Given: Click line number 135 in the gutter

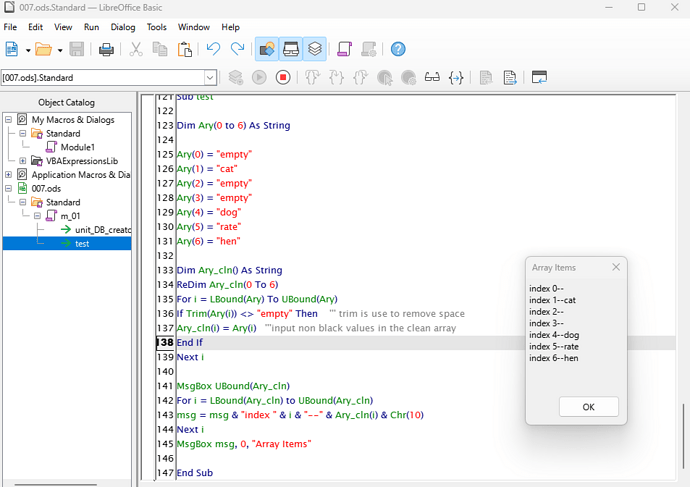Looking at the screenshot, I should pyautogui.click(x=165, y=299).
